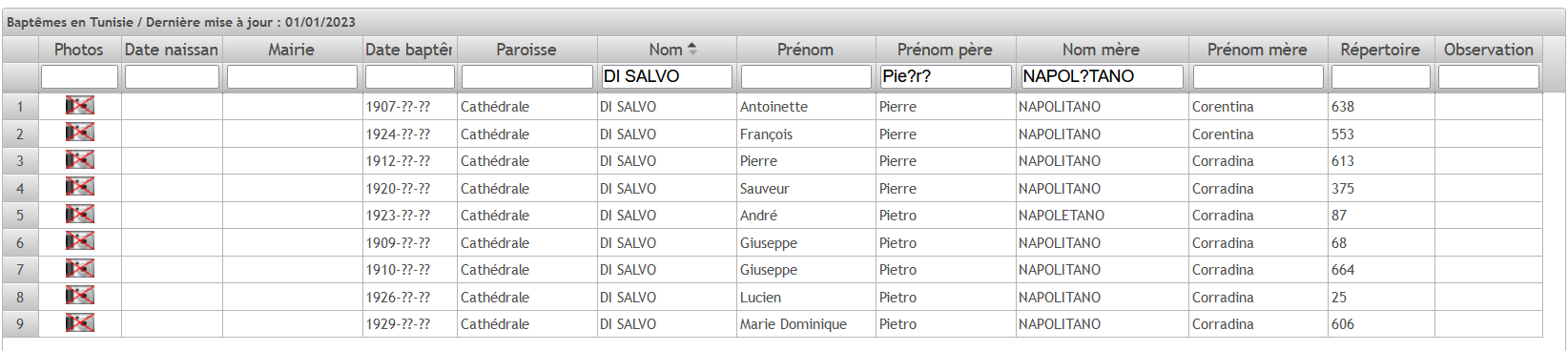This screenshot has height=351, width=1568.
Task: Click the no-photo icon for François's row
Action: point(80,133)
